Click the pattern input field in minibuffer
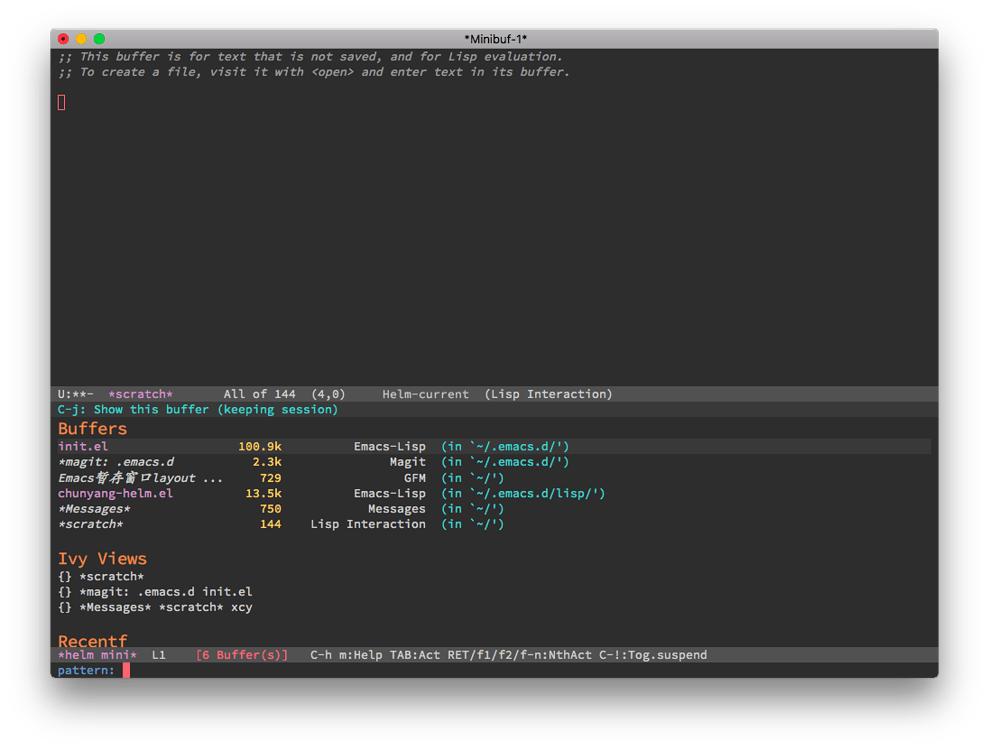This screenshot has height=750, width=988. (125, 670)
